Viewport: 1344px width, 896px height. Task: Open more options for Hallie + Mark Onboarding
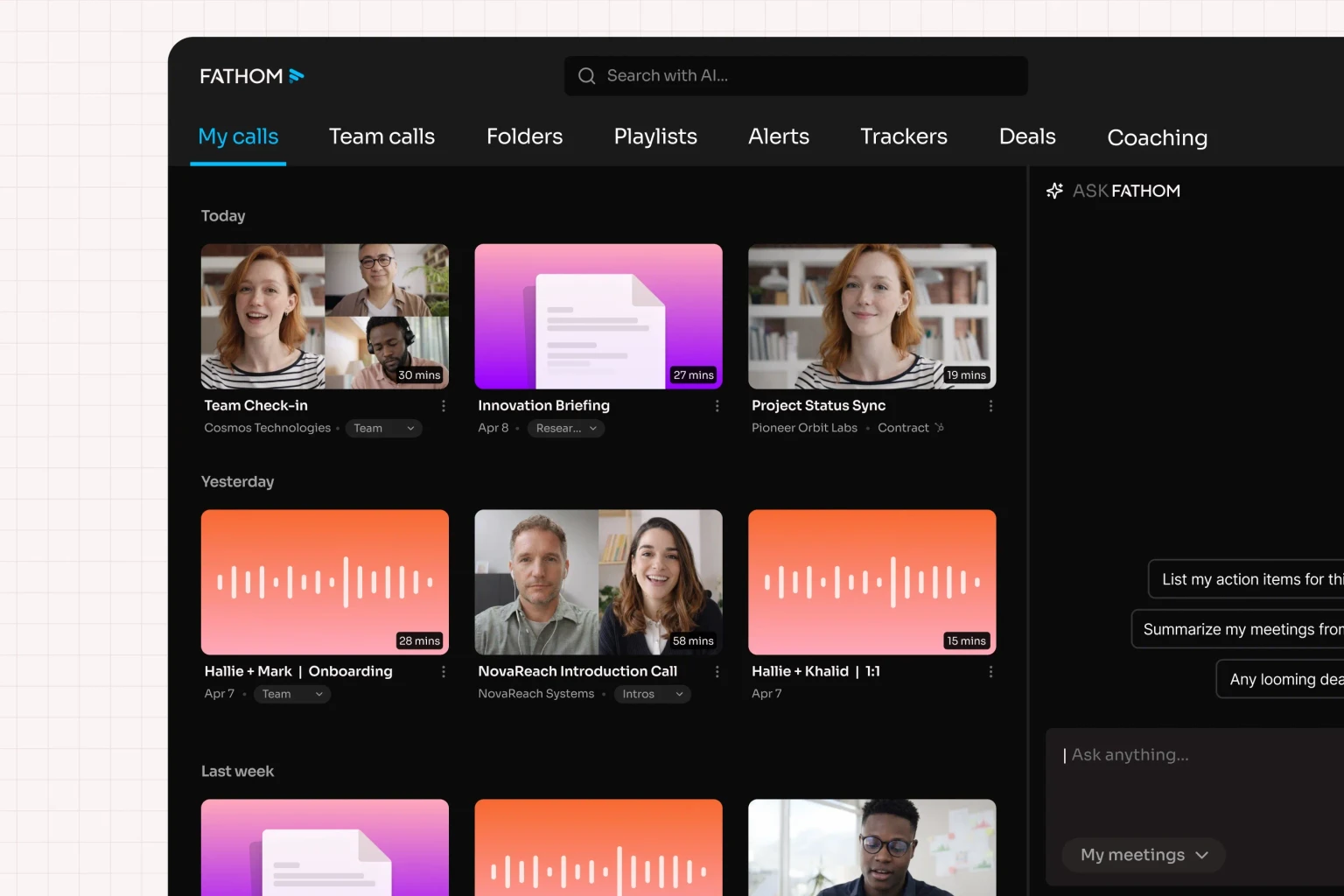(x=444, y=672)
